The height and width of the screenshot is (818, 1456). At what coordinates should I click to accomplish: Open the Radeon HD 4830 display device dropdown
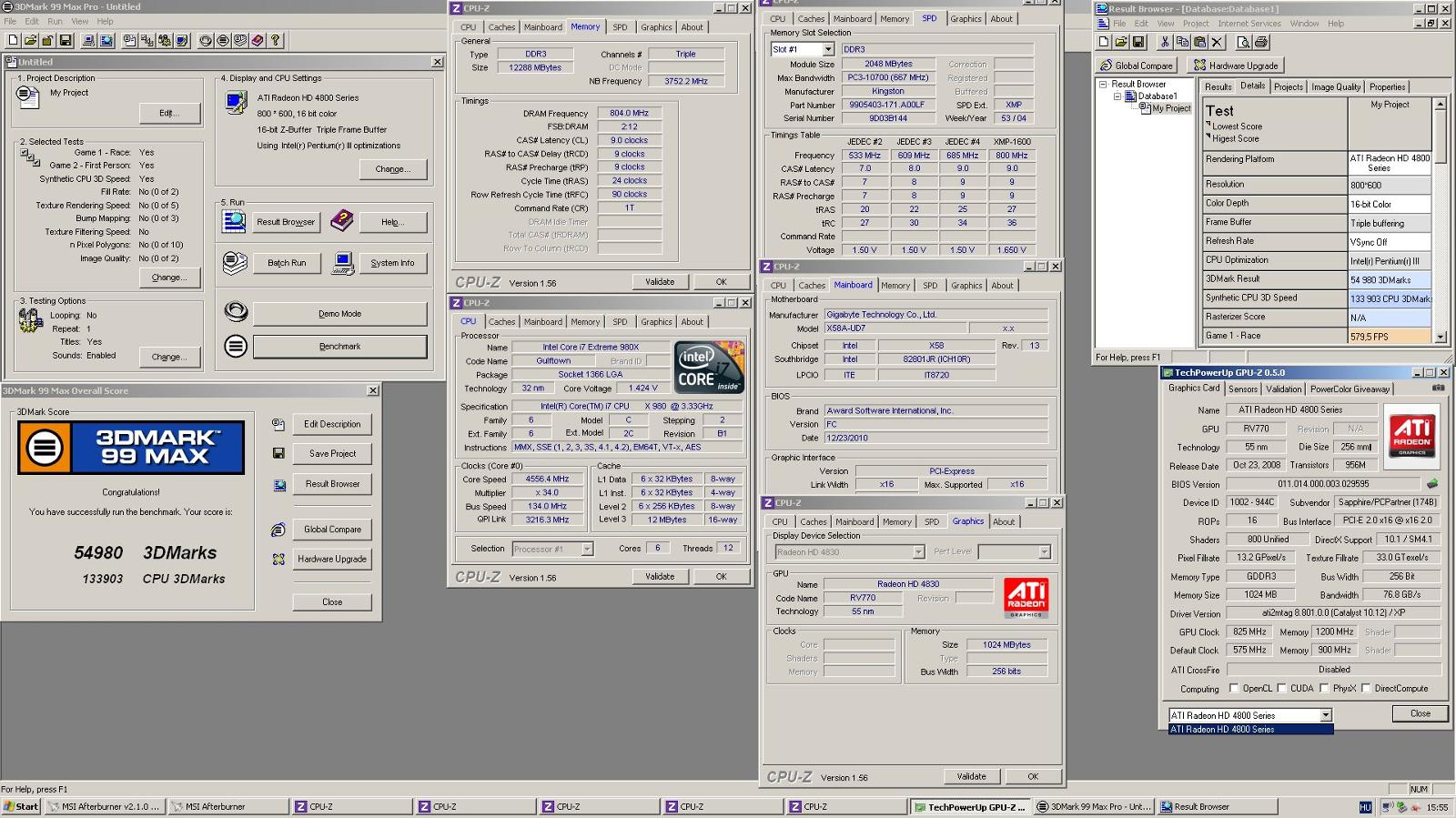tap(918, 552)
